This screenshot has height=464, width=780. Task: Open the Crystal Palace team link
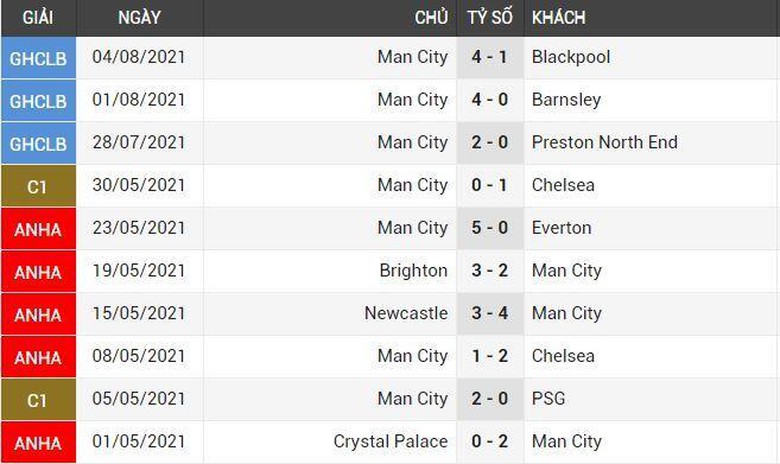point(390,441)
